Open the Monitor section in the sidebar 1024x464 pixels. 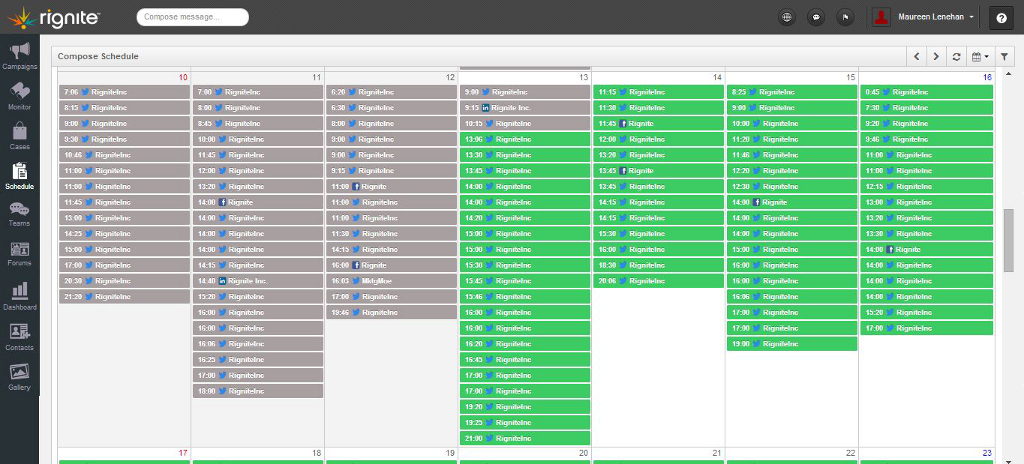pos(20,96)
